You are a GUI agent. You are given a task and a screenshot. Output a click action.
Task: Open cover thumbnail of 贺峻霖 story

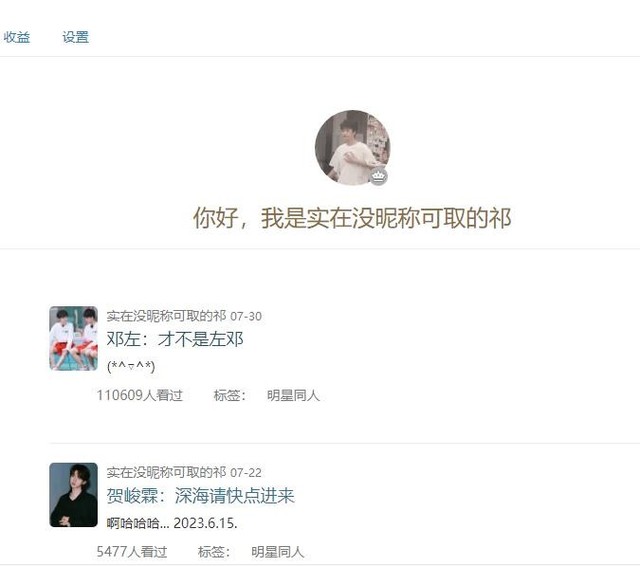(x=73, y=495)
